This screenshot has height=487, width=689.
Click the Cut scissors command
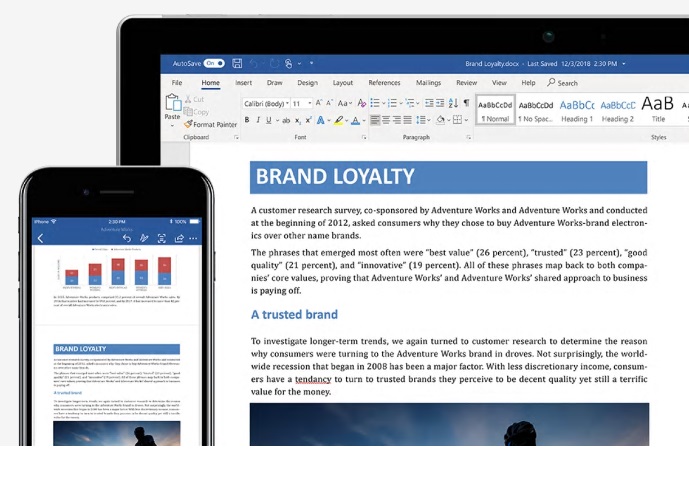[194, 99]
